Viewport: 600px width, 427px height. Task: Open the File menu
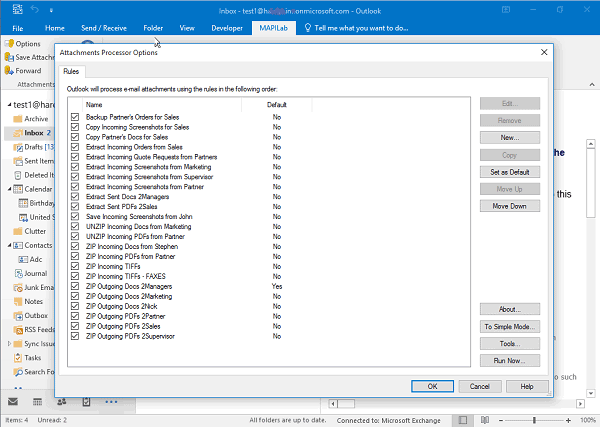[18, 28]
